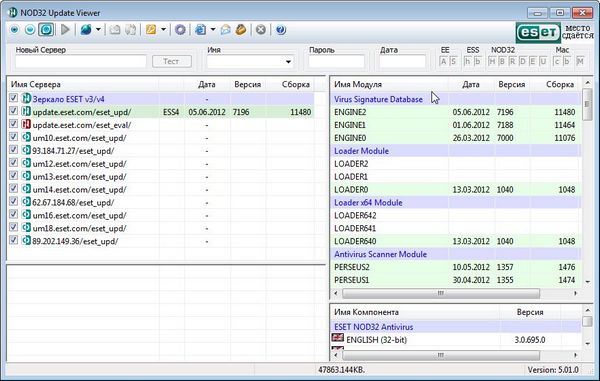Screen dimensions: 600x381
Task: Toggle the h button under ESS
Action: click(x=467, y=61)
